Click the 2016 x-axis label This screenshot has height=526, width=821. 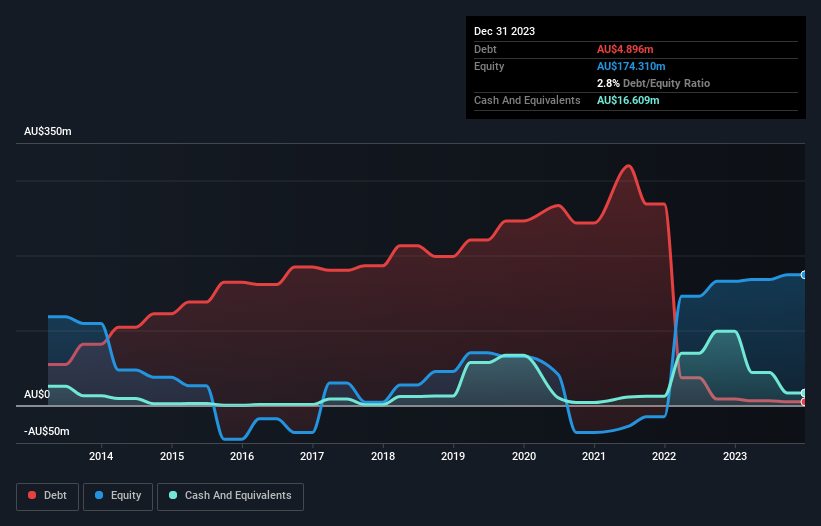click(x=242, y=456)
